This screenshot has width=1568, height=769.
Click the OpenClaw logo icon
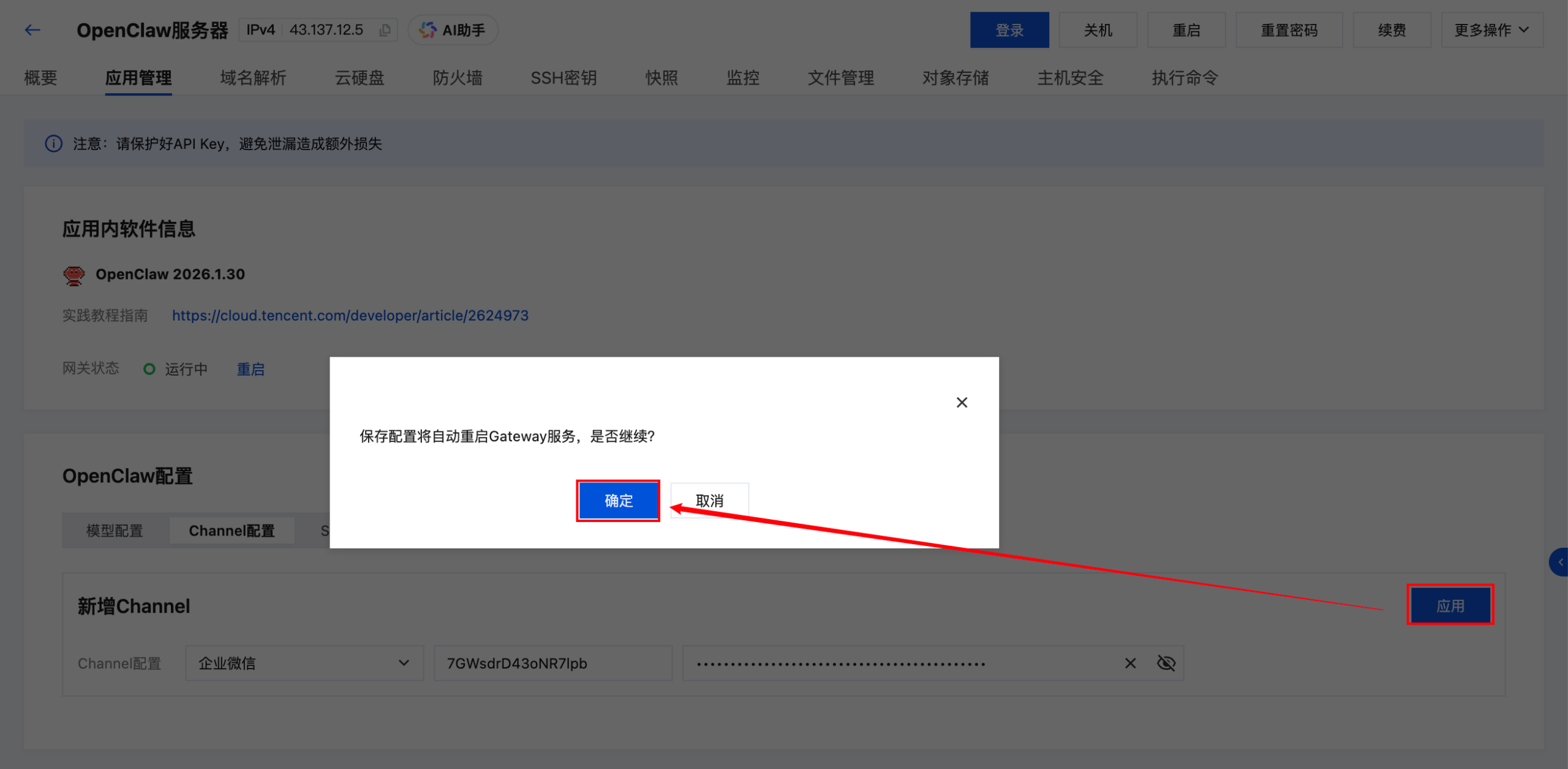74,275
